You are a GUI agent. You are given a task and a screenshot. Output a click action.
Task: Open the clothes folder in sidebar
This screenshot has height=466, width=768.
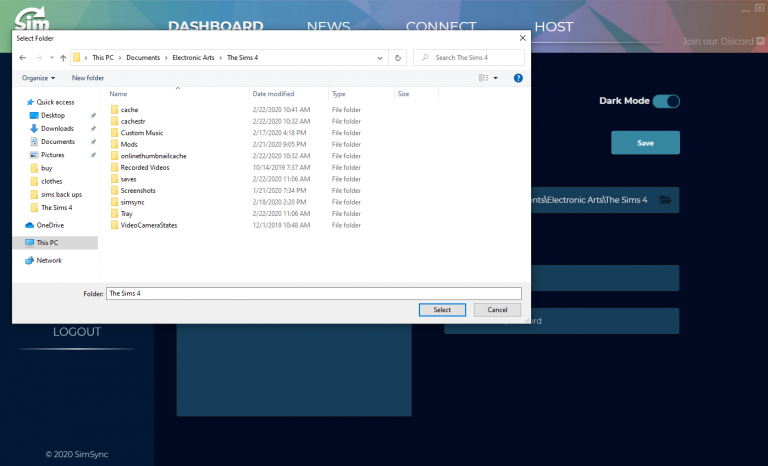pos(51,181)
